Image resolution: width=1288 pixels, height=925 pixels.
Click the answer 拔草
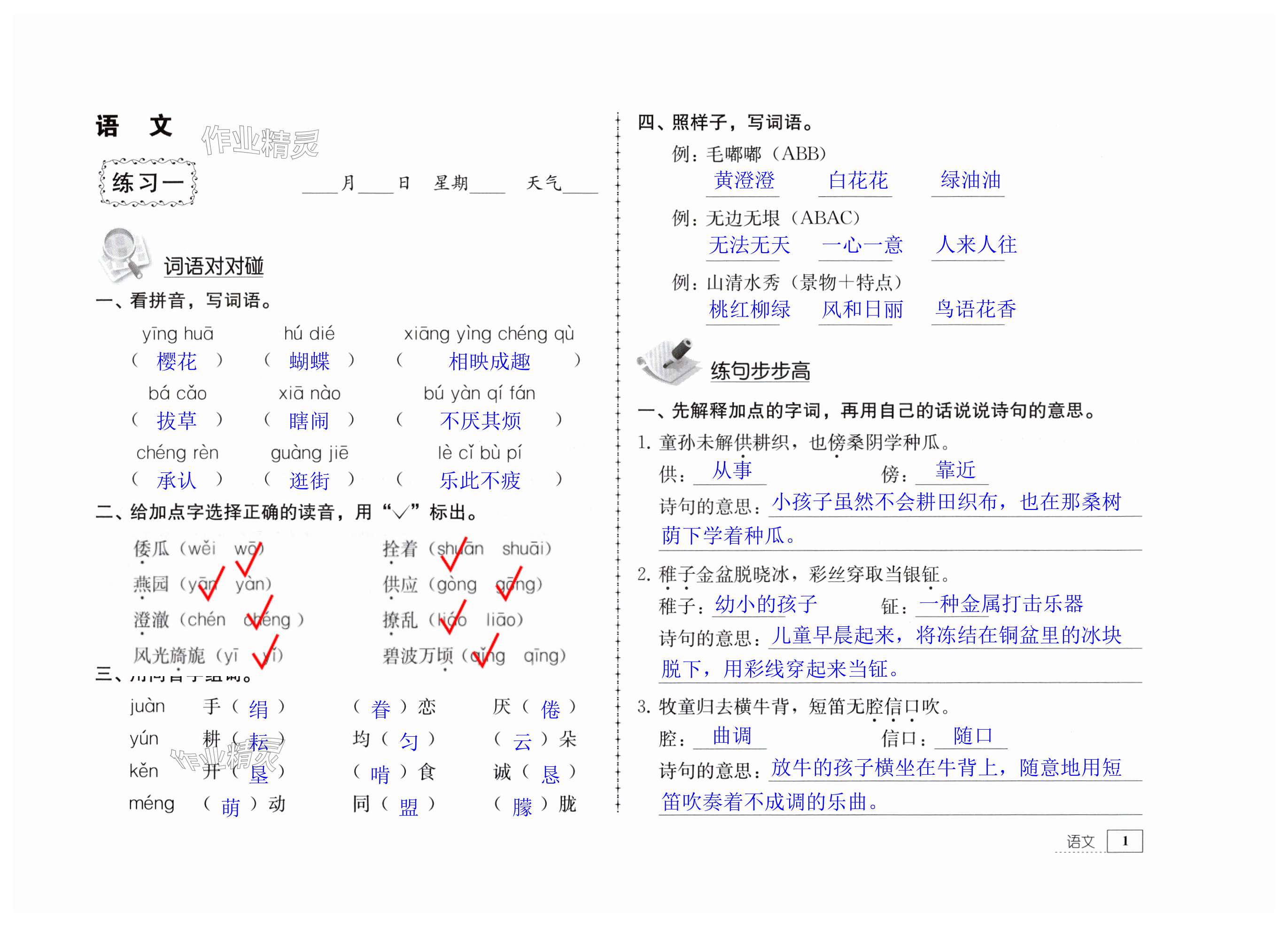(177, 421)
